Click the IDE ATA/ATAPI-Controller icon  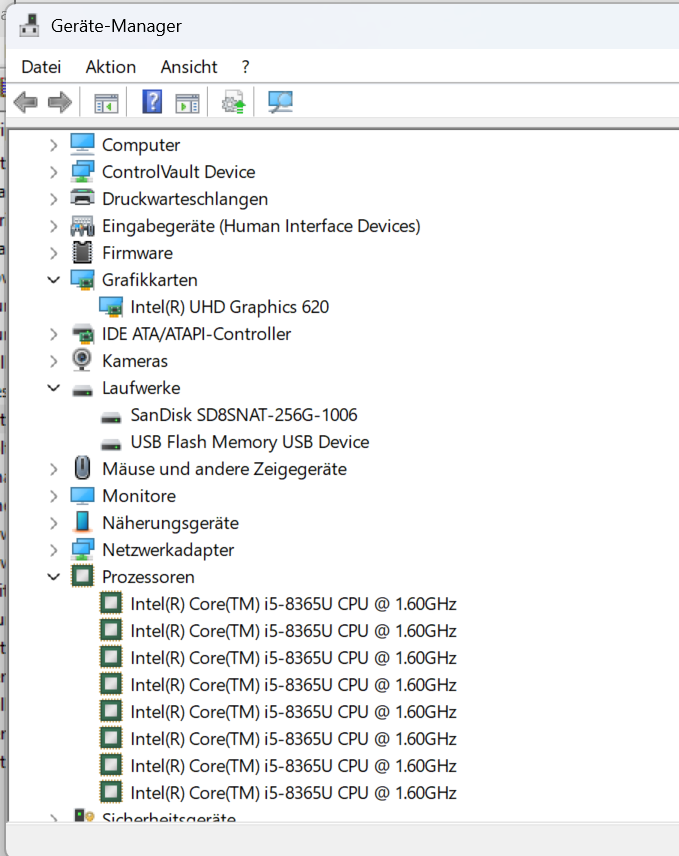tap(83, 334)
